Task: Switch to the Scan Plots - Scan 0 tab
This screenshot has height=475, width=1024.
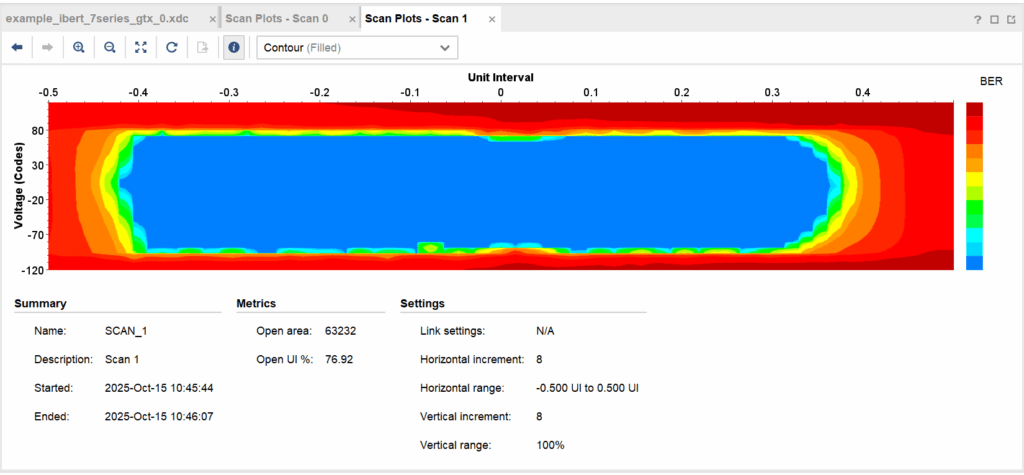Action: pos(276,19)
